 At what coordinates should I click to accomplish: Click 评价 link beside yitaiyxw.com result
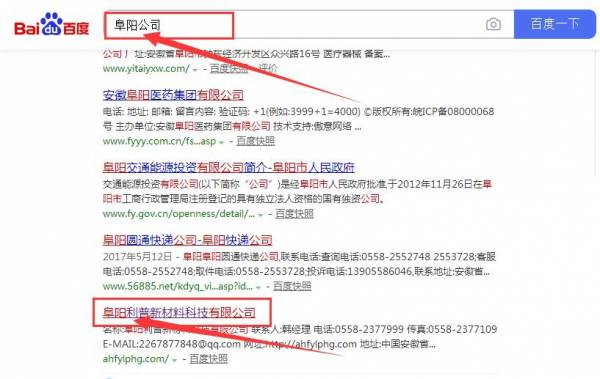click(267, 69)
